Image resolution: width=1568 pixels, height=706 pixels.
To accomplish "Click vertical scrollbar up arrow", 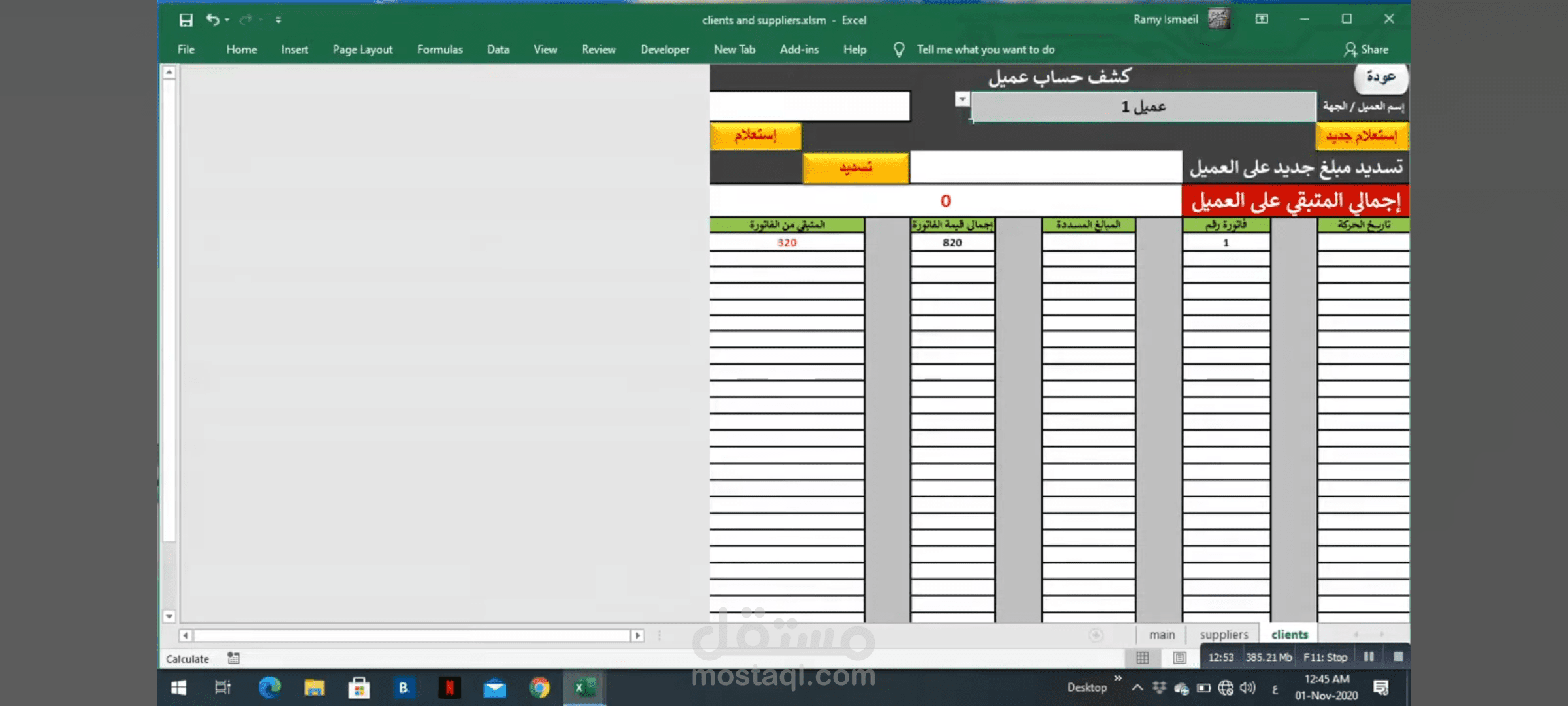I will [169, 73].
